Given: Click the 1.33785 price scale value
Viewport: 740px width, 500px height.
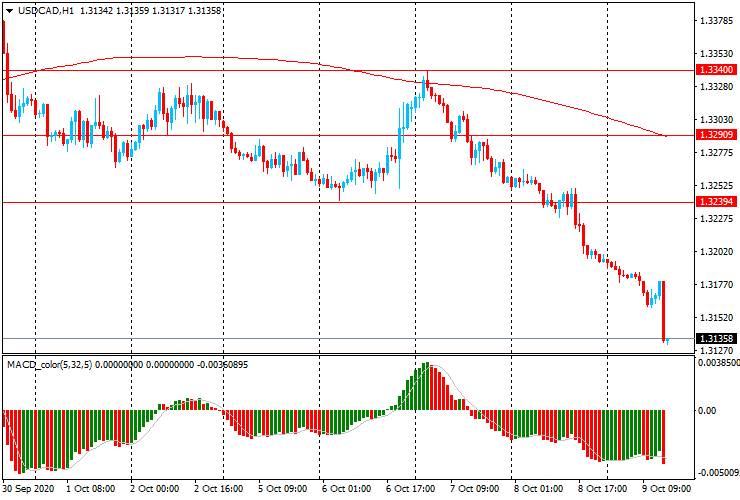Looking at the screenshot, I should (717, 21).
